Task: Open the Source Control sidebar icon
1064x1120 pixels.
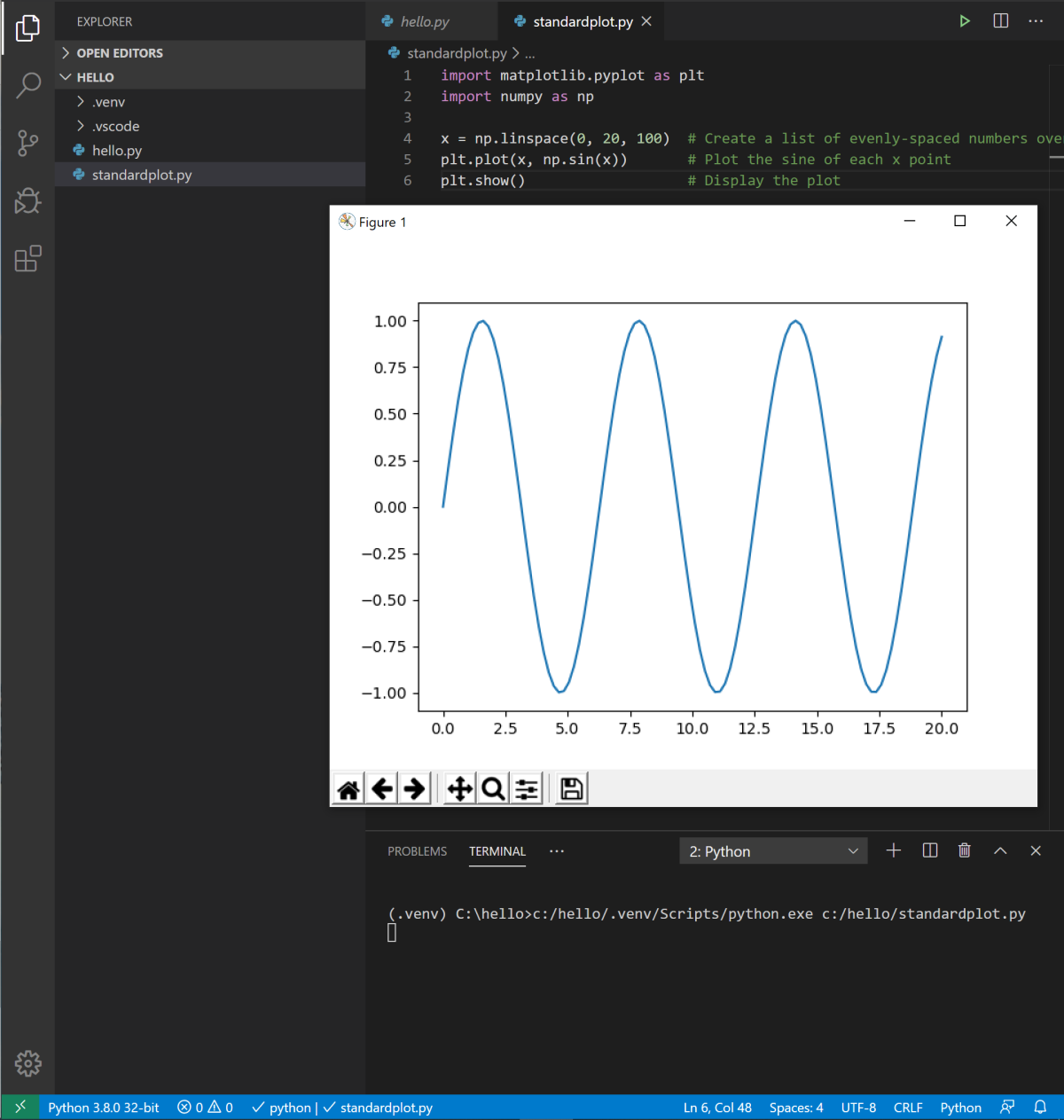Action: pos(27,142)
